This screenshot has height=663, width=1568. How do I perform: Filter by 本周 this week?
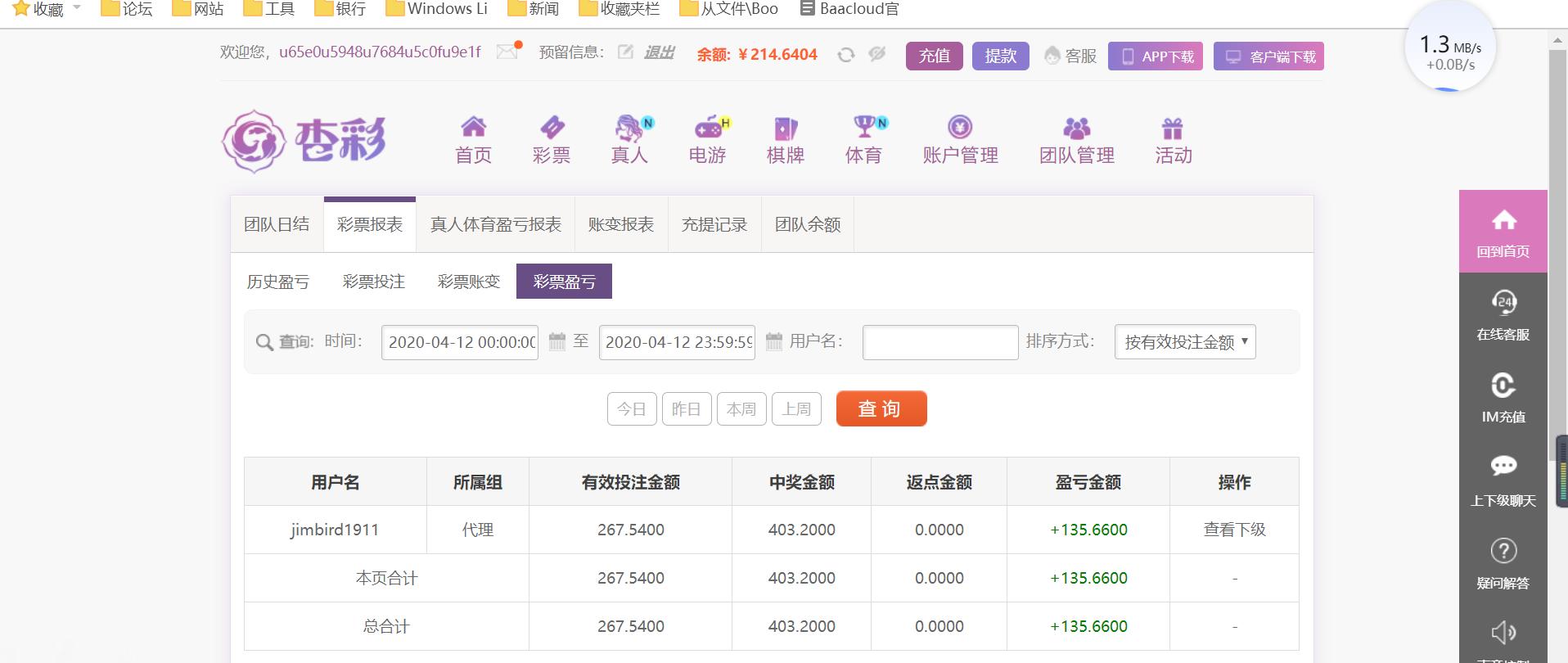pyautogui.click(x=741, y=408)
